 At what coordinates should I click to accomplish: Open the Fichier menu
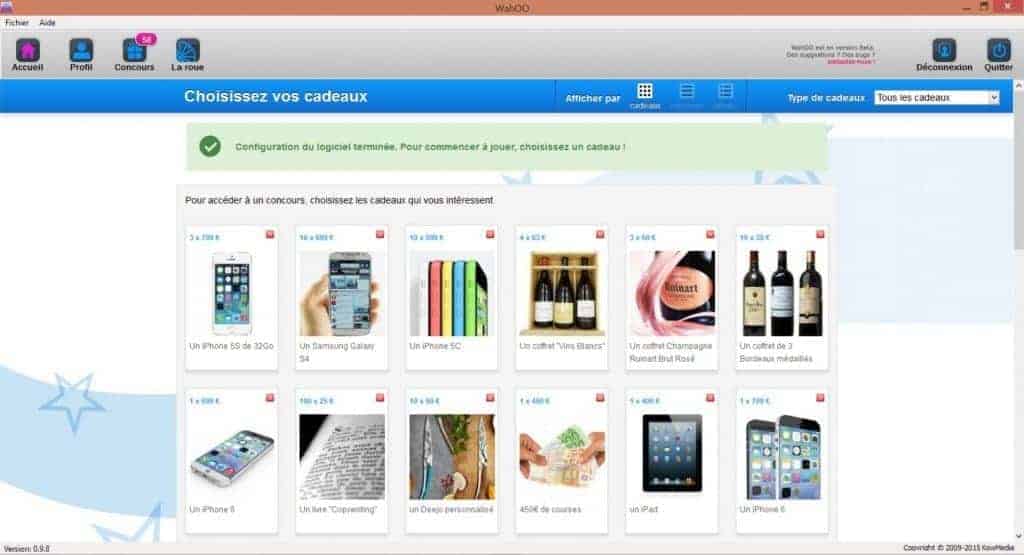pos(17,22)
